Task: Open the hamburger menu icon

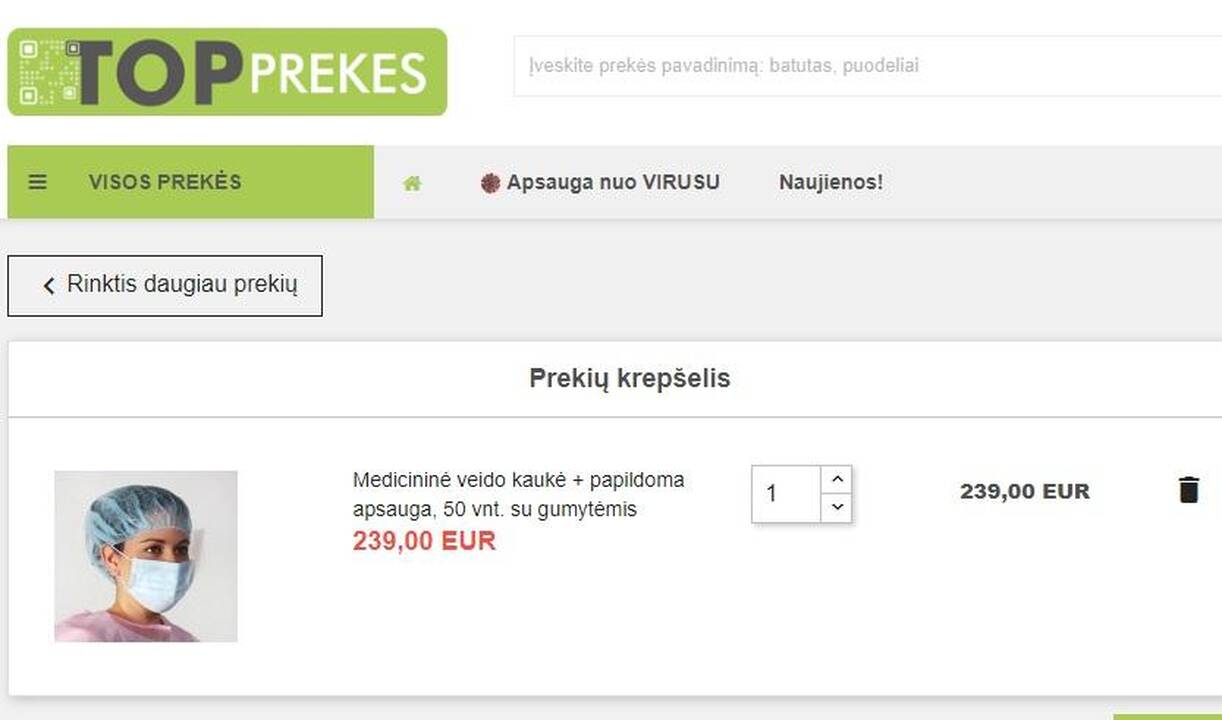Action: (x=37, y=182)
